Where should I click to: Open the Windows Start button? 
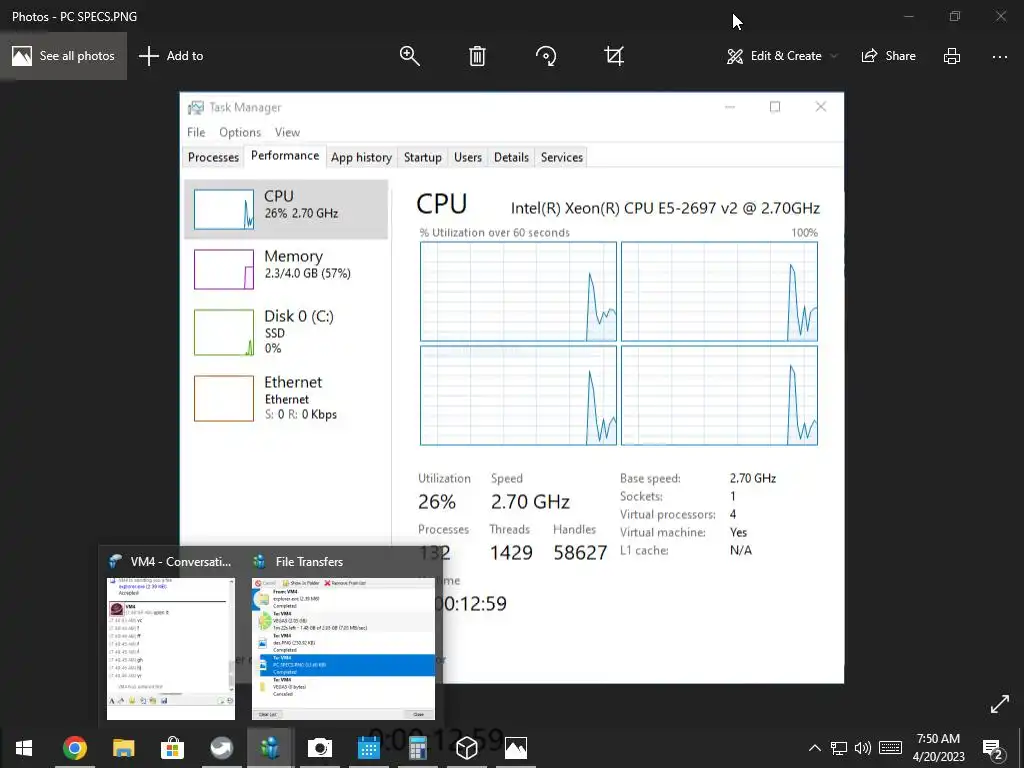pos(24,748)
